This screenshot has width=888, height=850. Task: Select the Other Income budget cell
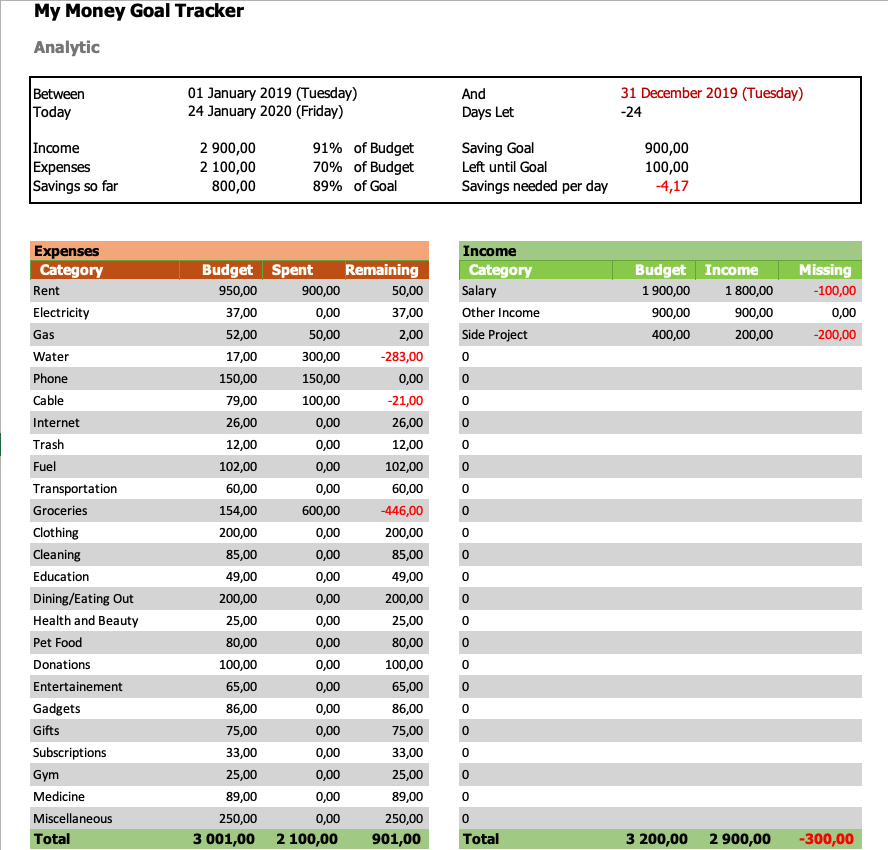pos(671,313)
